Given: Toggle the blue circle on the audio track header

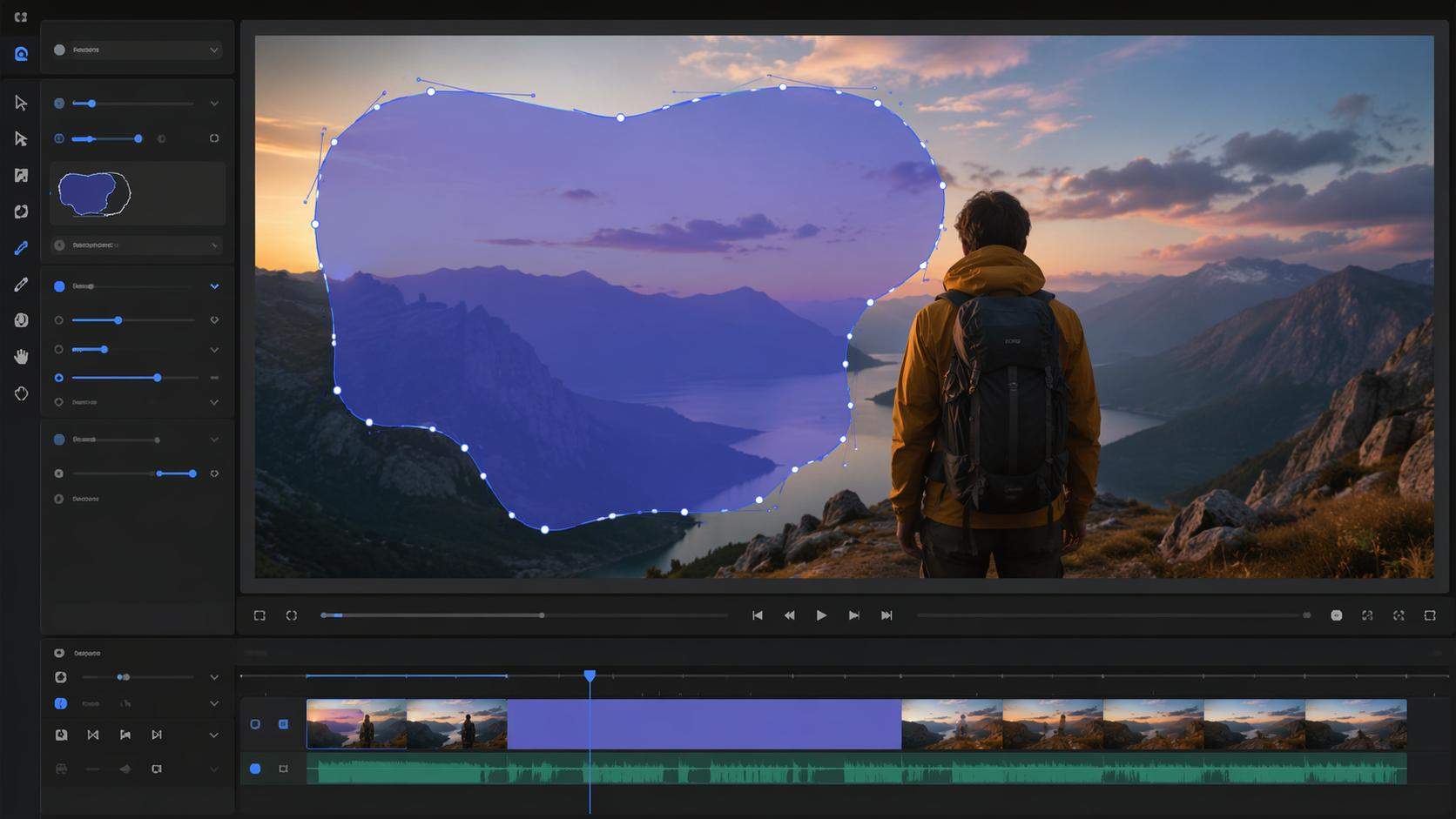Looking at the screenshot, I should (255, 769).
